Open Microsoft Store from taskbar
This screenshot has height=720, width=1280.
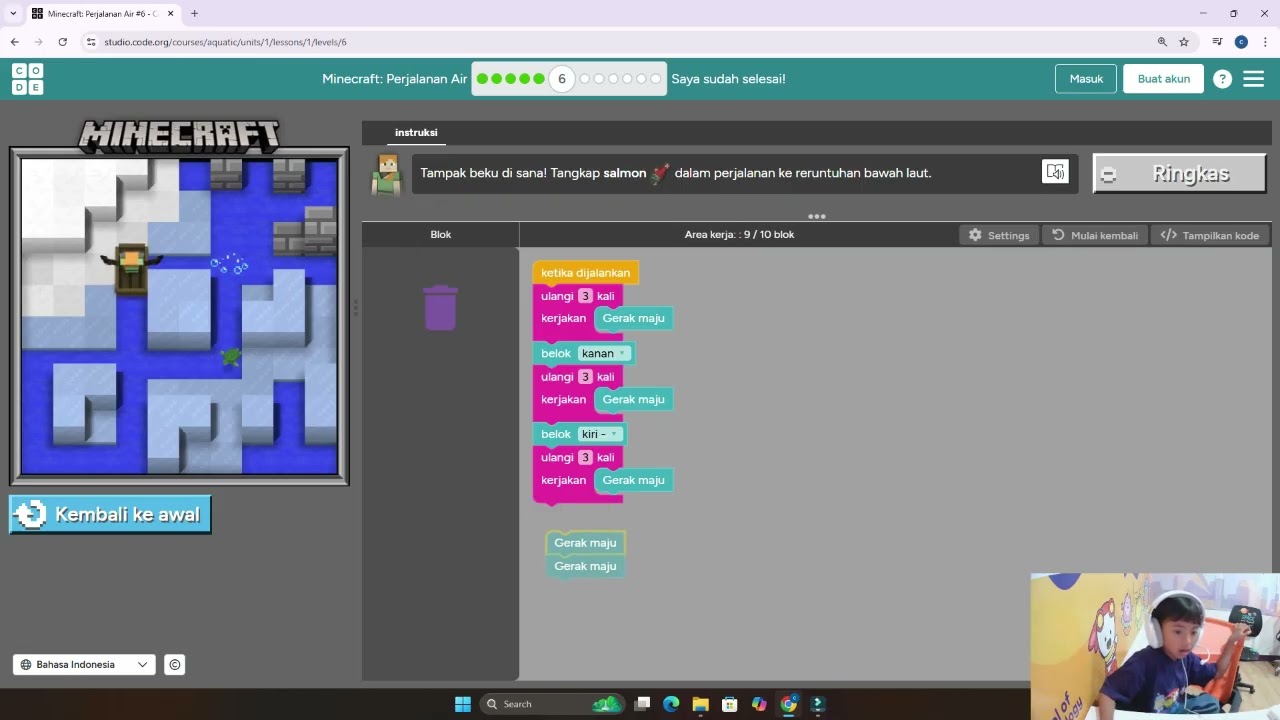(729, 704)
